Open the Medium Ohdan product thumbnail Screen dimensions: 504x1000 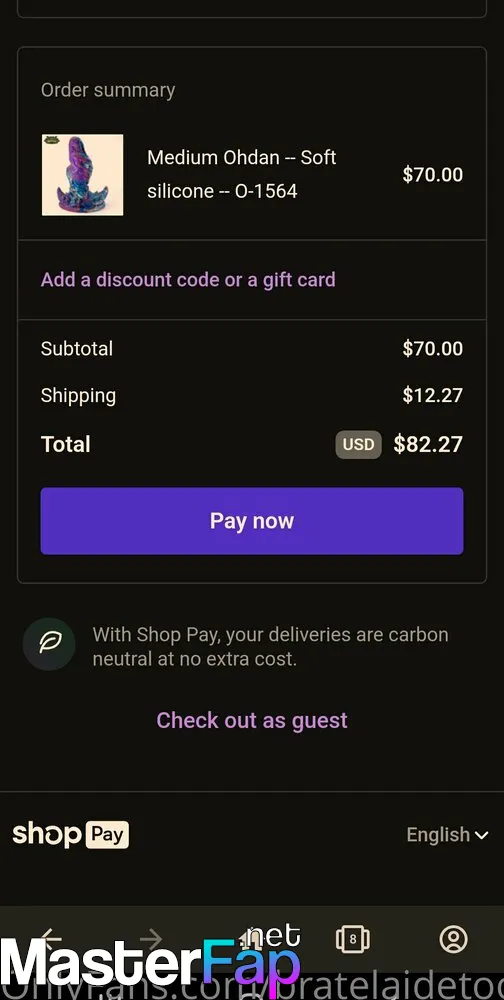[82, 175]
